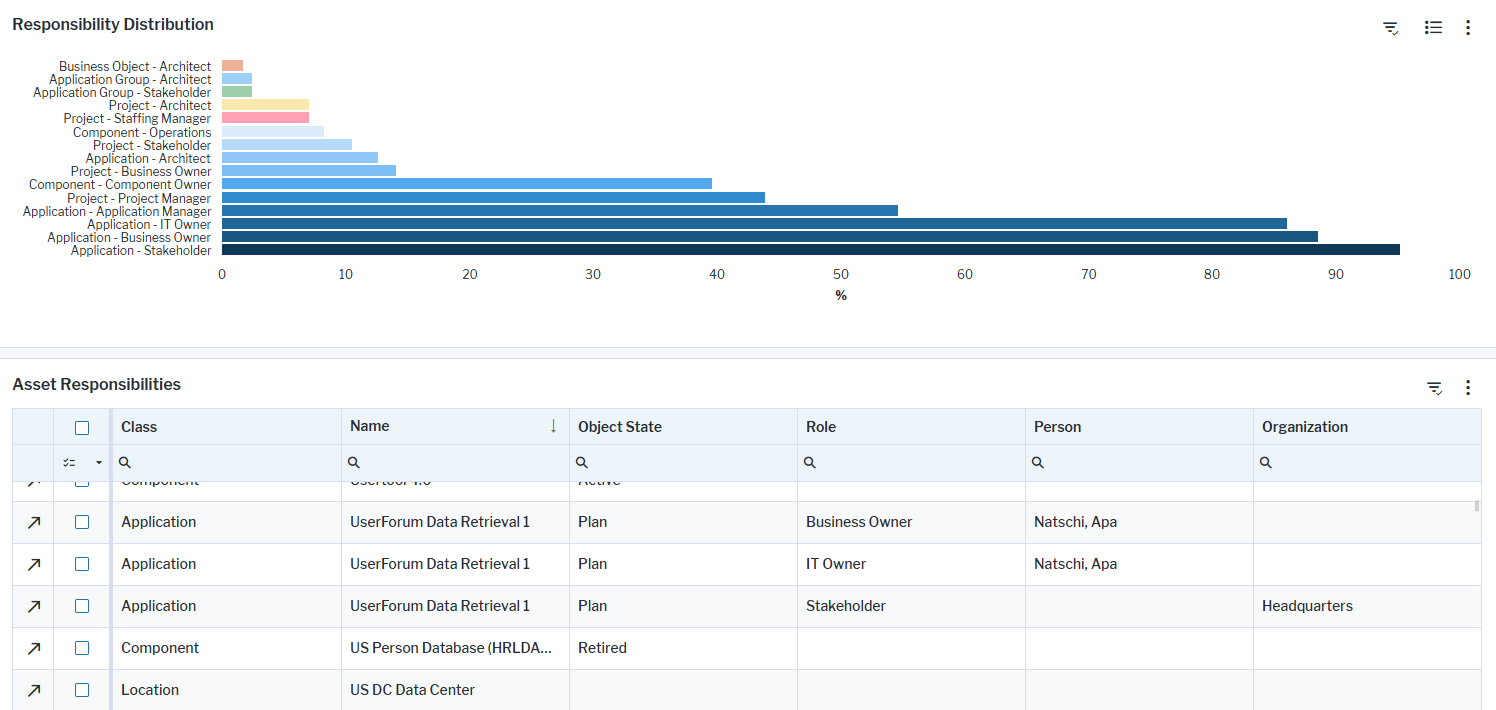Click the Object State column header
The width and height of the screenshot is (1496, 710).
click(620, 427)
